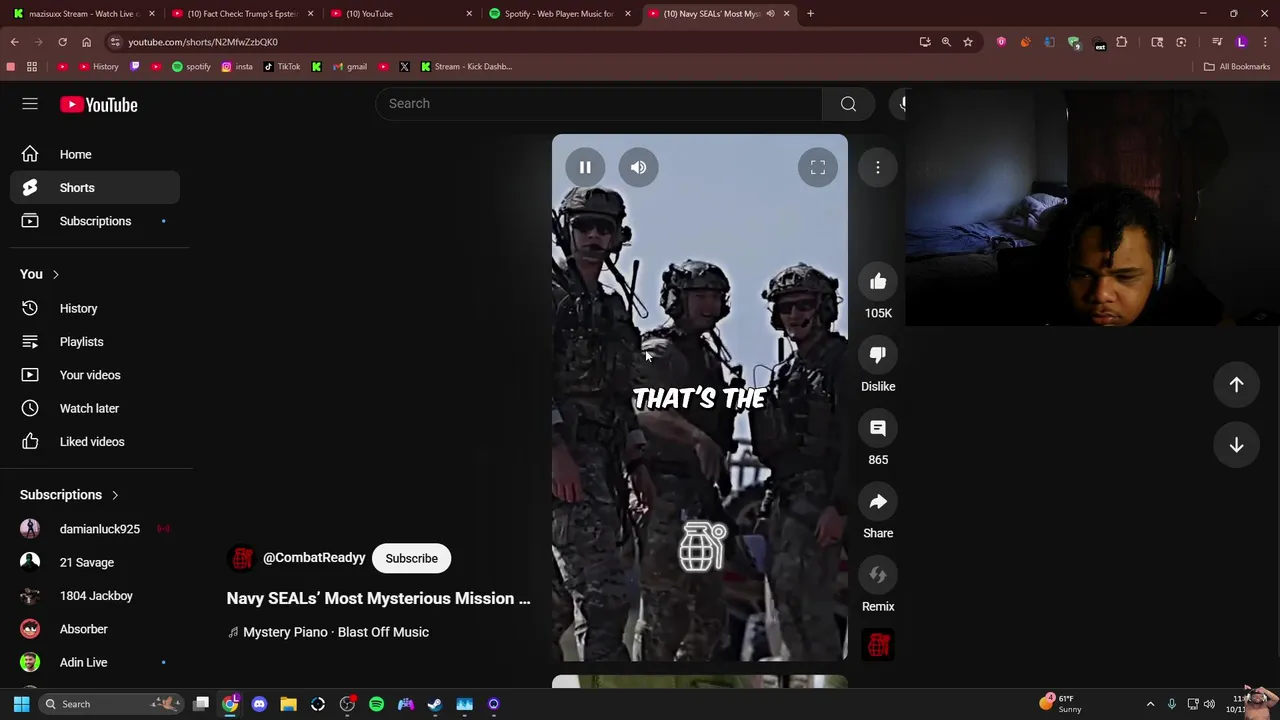Image resolution: width=1280 pixels, height=720 pixels.
Task: Open Shorts in the sidebar
Action: coord(95,187)
